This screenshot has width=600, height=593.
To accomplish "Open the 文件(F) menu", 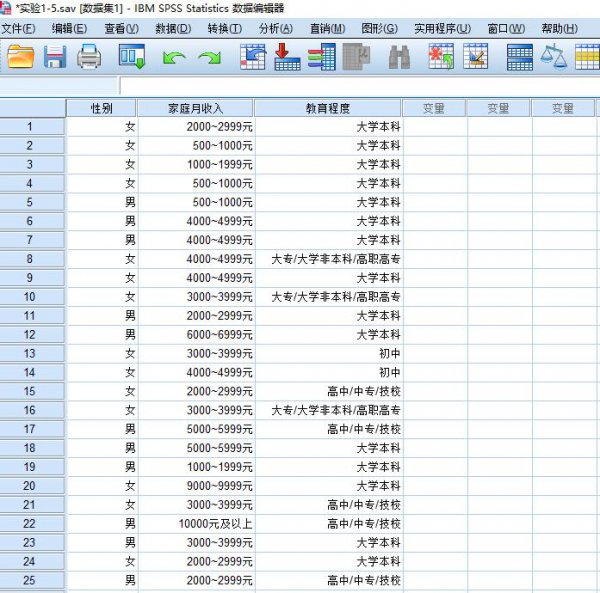I will 18,29.
